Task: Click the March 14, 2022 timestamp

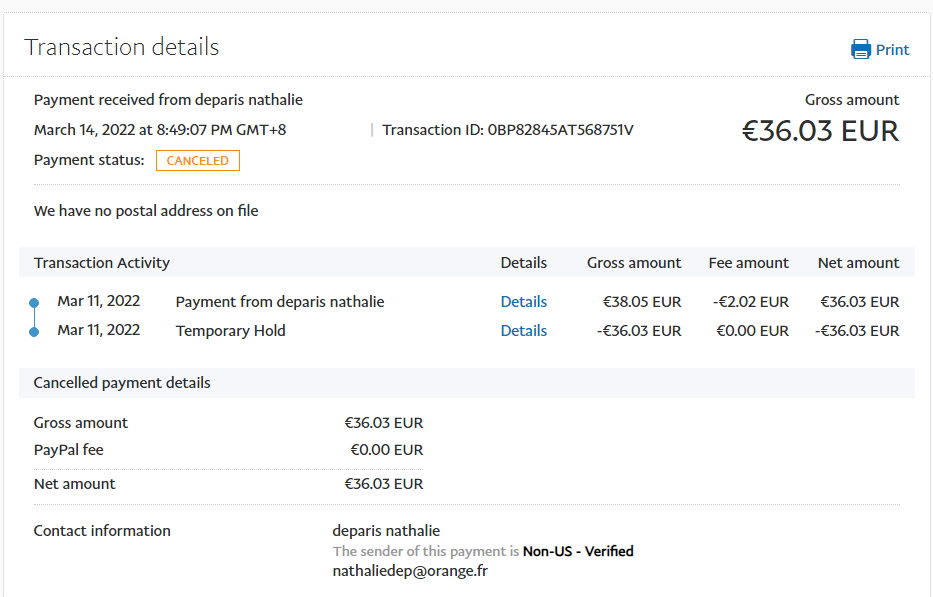Action: click(x=160, y=130)
